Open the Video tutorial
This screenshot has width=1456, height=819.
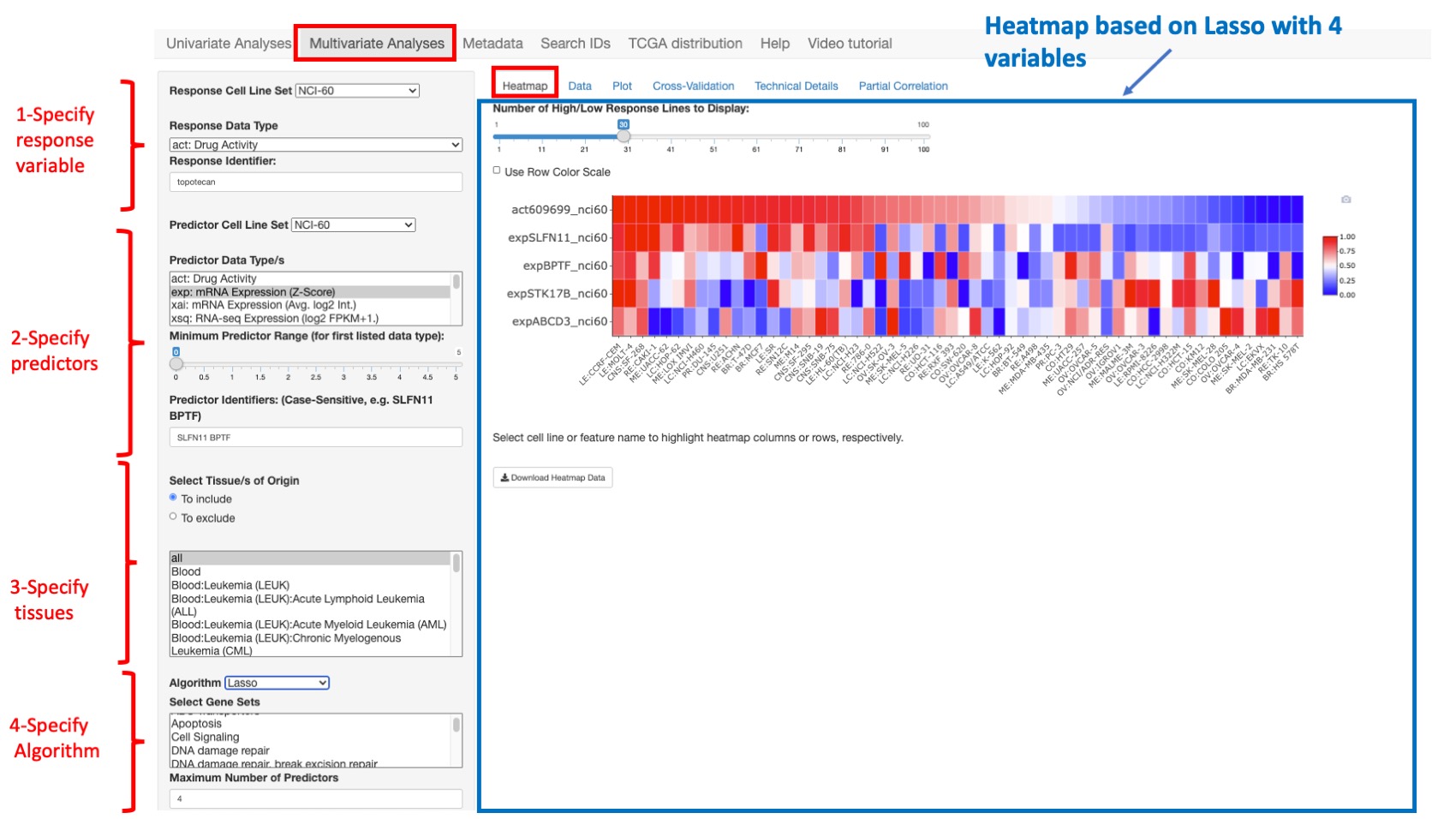[850, 43]
